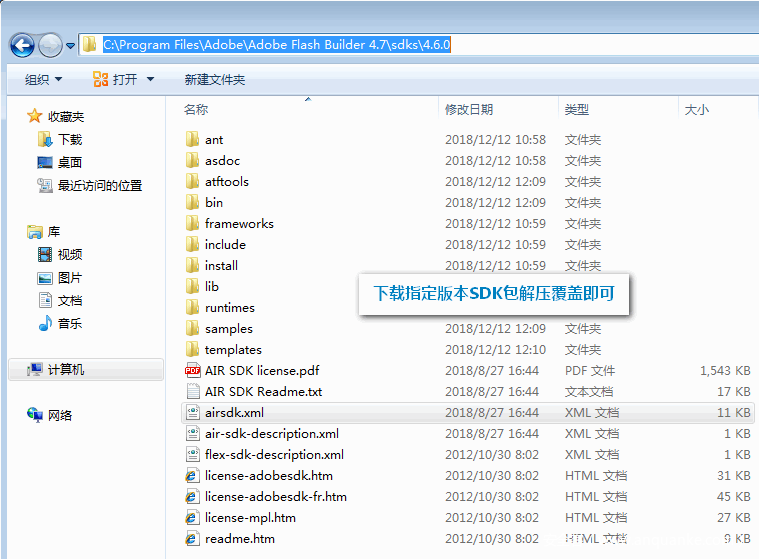Click the airsdk.xml file icon
Image resolution: width=759 pixels, height=559 pixels.
coord(193,412)
